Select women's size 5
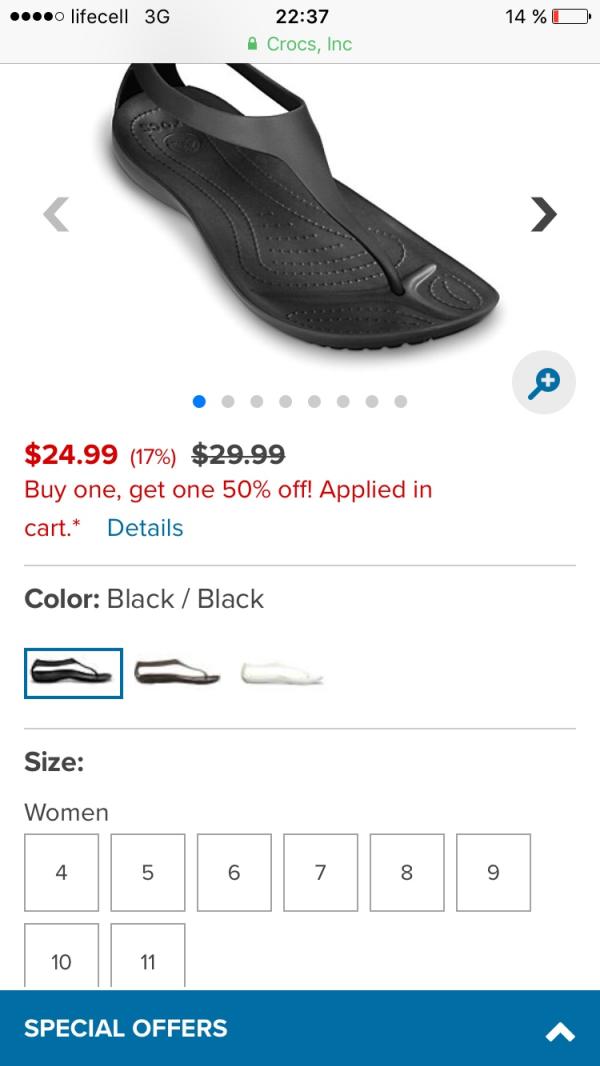This screenshot has width=600, height=1066. click(x=148, y=872)
